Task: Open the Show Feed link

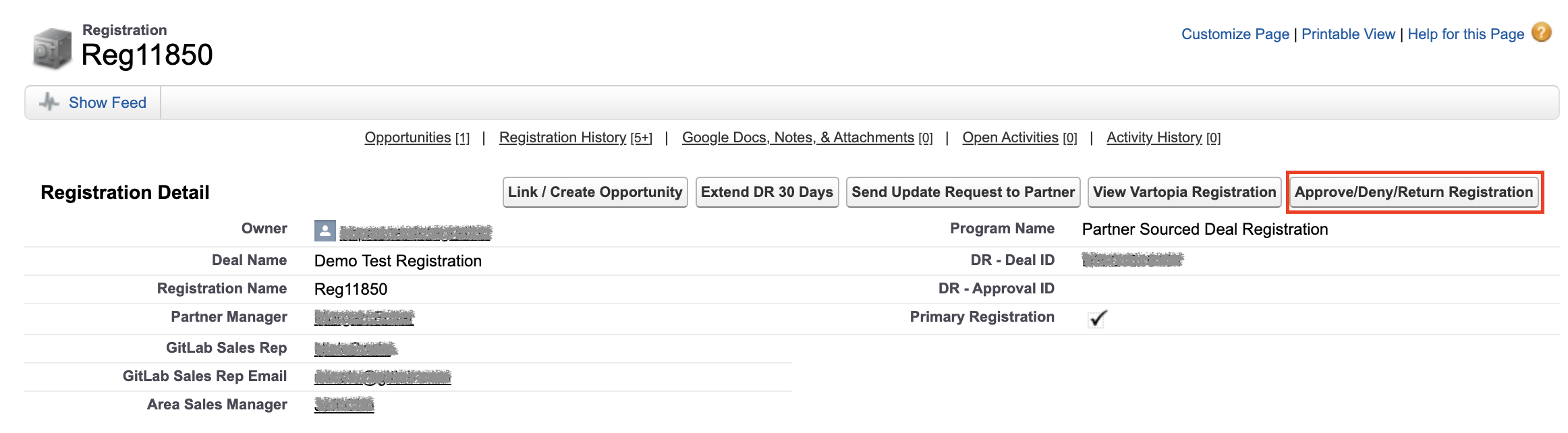Action: (107, 103)
